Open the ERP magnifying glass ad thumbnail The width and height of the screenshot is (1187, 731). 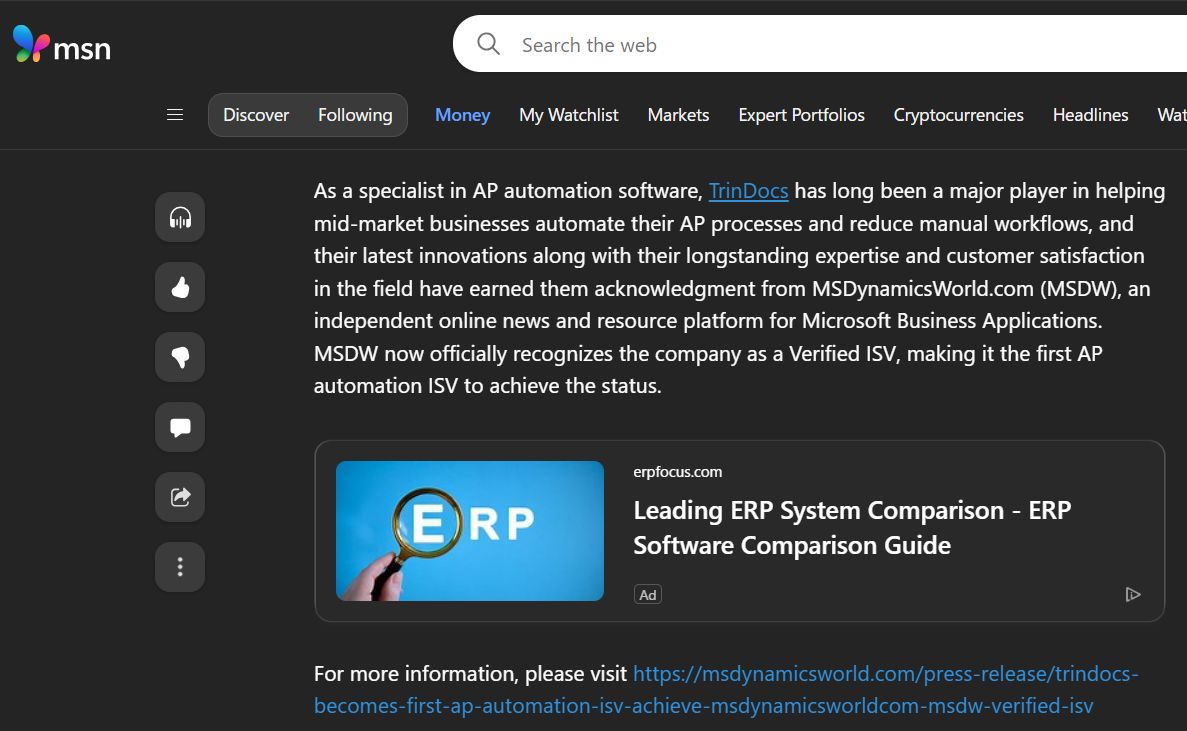[x=470, y=530]
